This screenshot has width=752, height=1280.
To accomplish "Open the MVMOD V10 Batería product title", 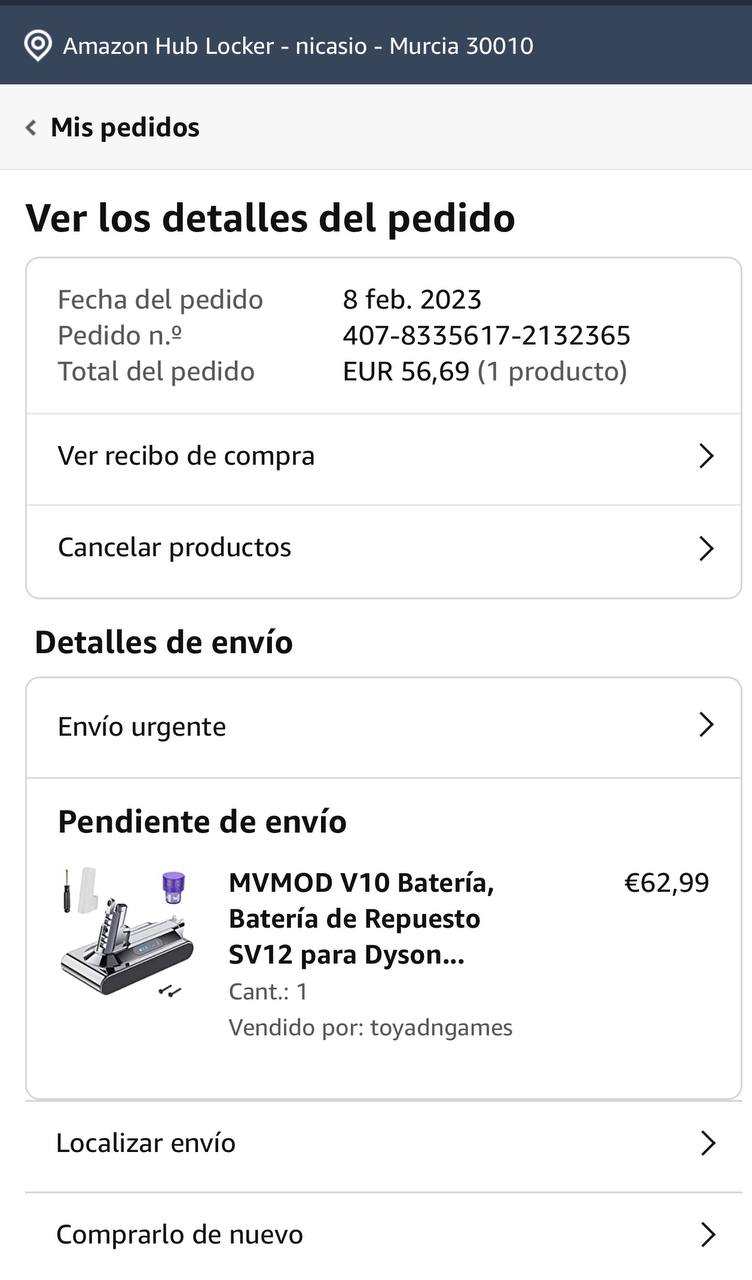I will (360, 919).
